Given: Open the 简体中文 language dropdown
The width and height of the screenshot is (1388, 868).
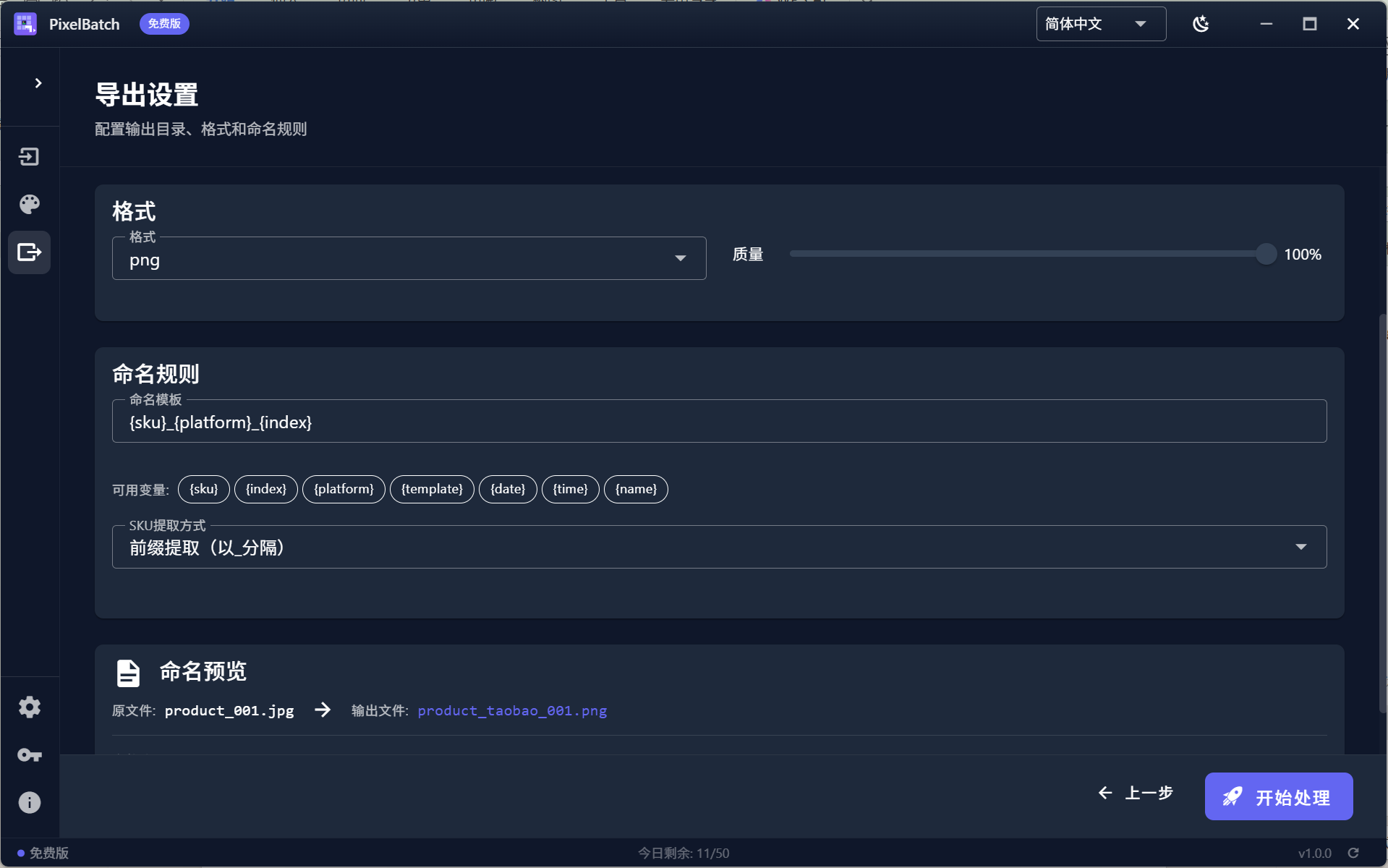Looking at the screenshot, I should point(1100,24).
